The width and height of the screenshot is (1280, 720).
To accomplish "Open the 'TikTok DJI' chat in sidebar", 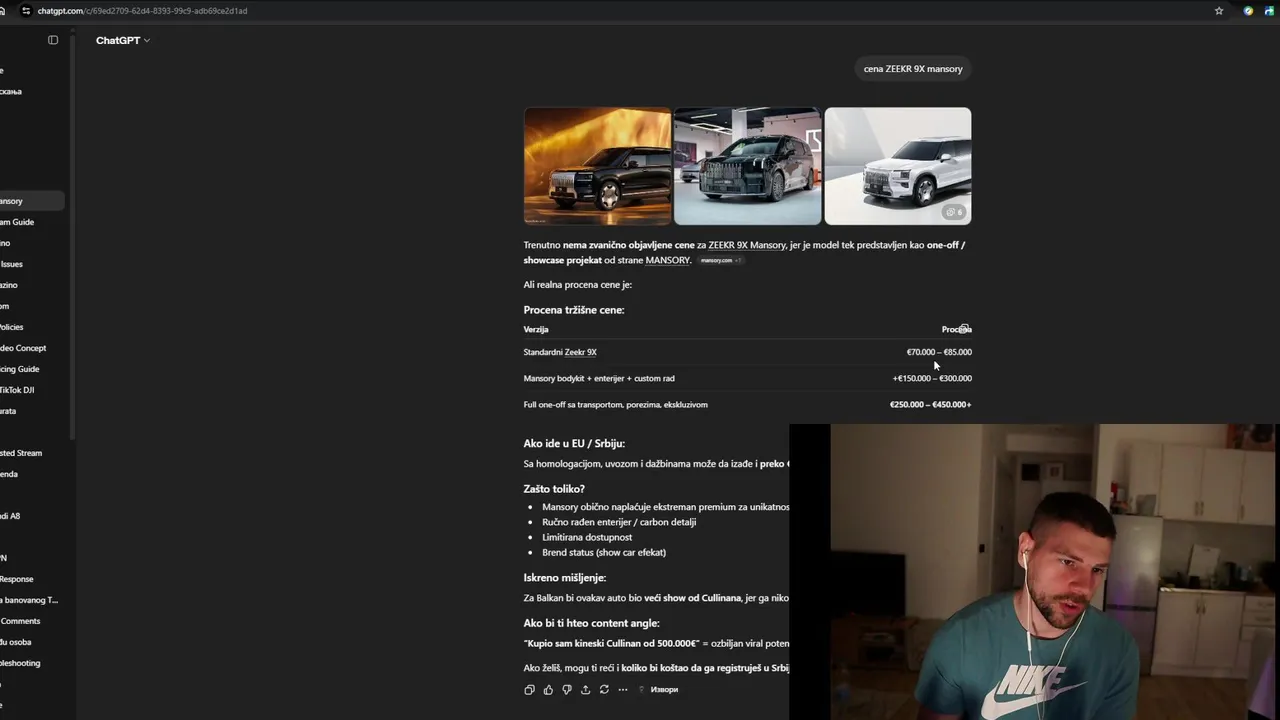I will [x=30, y=390].
